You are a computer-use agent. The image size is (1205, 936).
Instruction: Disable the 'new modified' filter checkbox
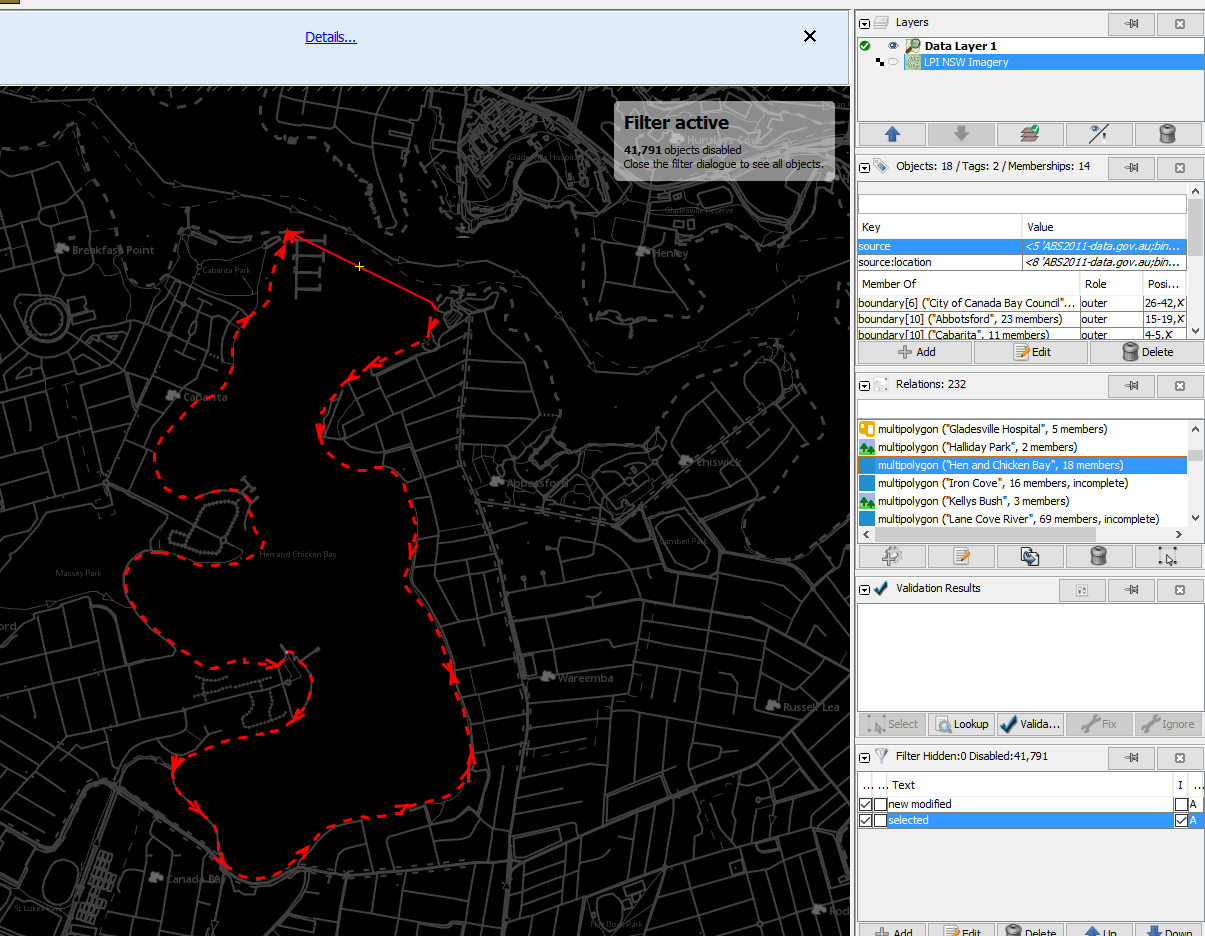pyautogui.click(x=866, y=804)
